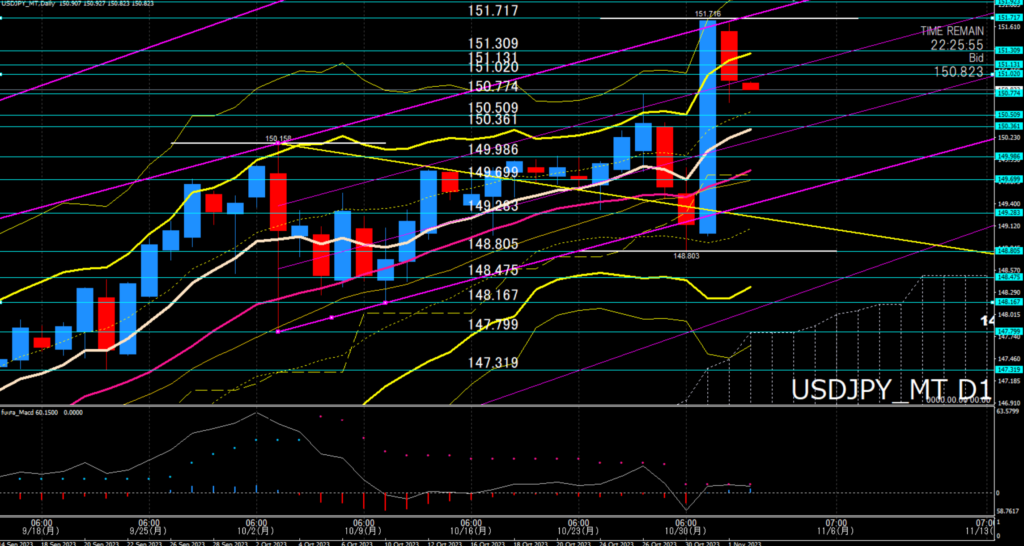Click the 150.823 bid price readout
The width and height of the screenshot is (1024, 546).
pos(958,72)
